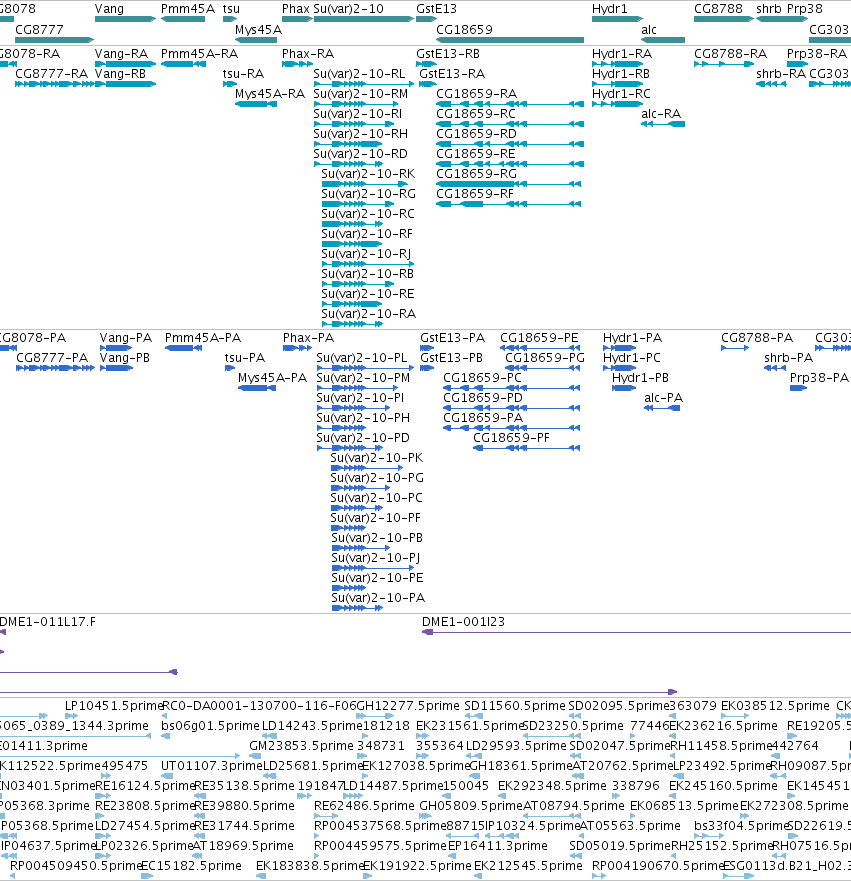Open the CG8777 gene feature

pyautogui.click(x=54, y=40)
